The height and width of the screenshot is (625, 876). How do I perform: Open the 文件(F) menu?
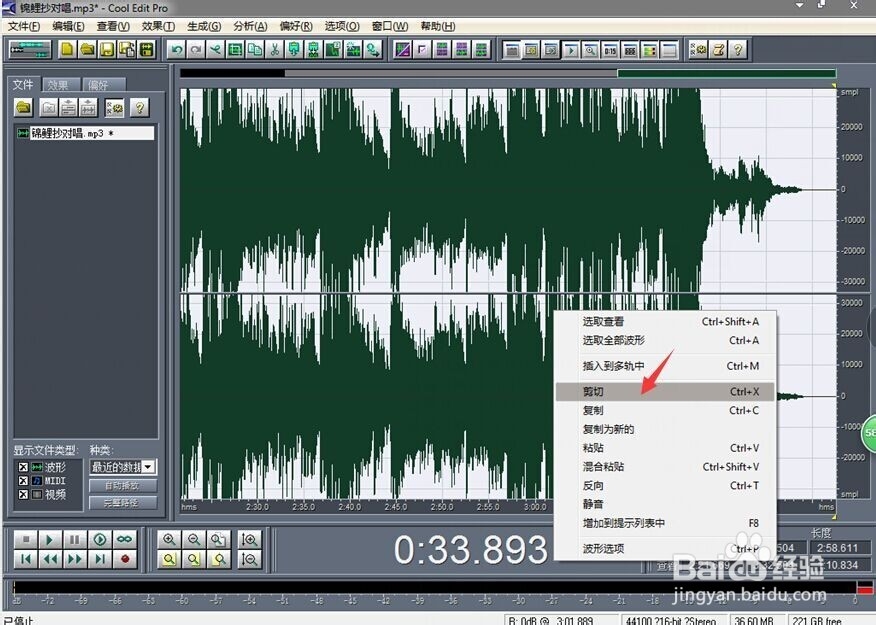(23, 26)
